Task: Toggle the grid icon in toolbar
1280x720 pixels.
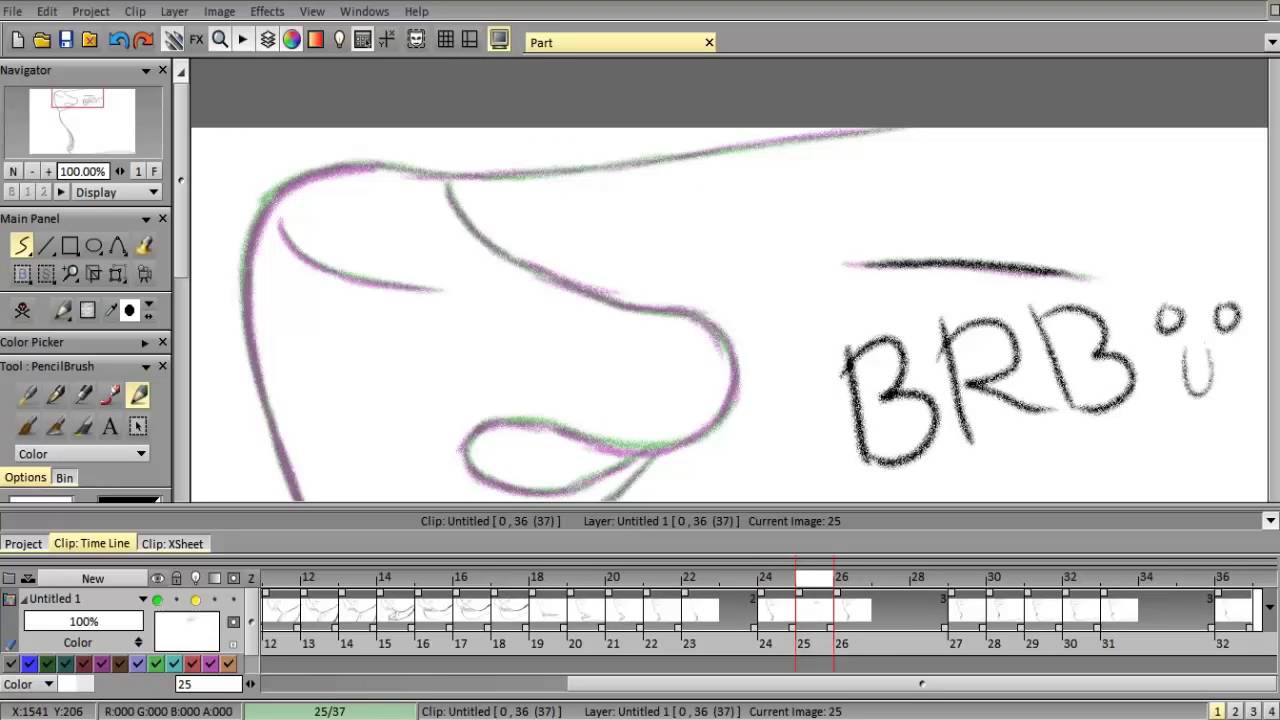Action: tap(446, 40)
